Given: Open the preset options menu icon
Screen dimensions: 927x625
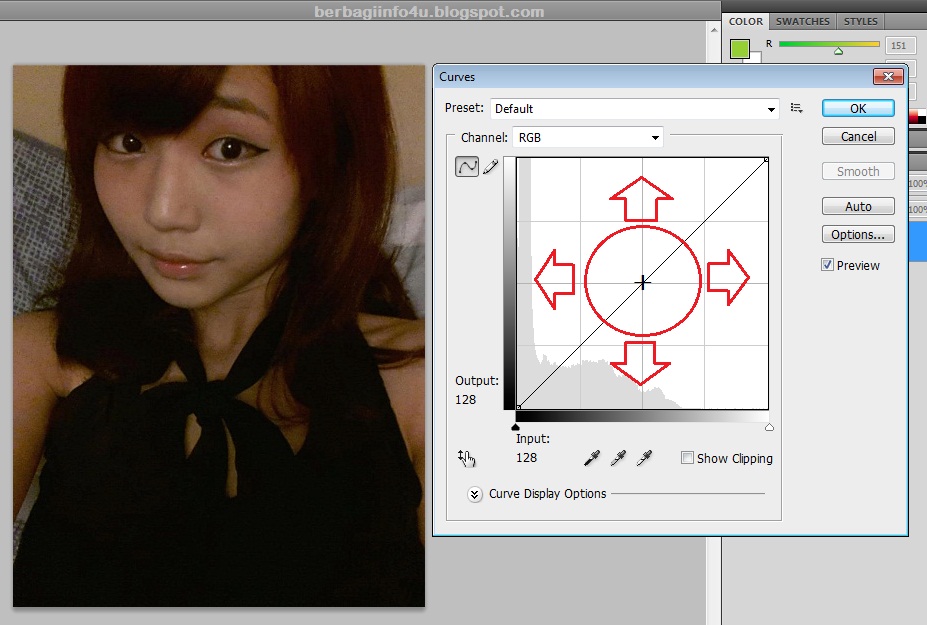Looking at the screenshot, I should tap(796, 108).
